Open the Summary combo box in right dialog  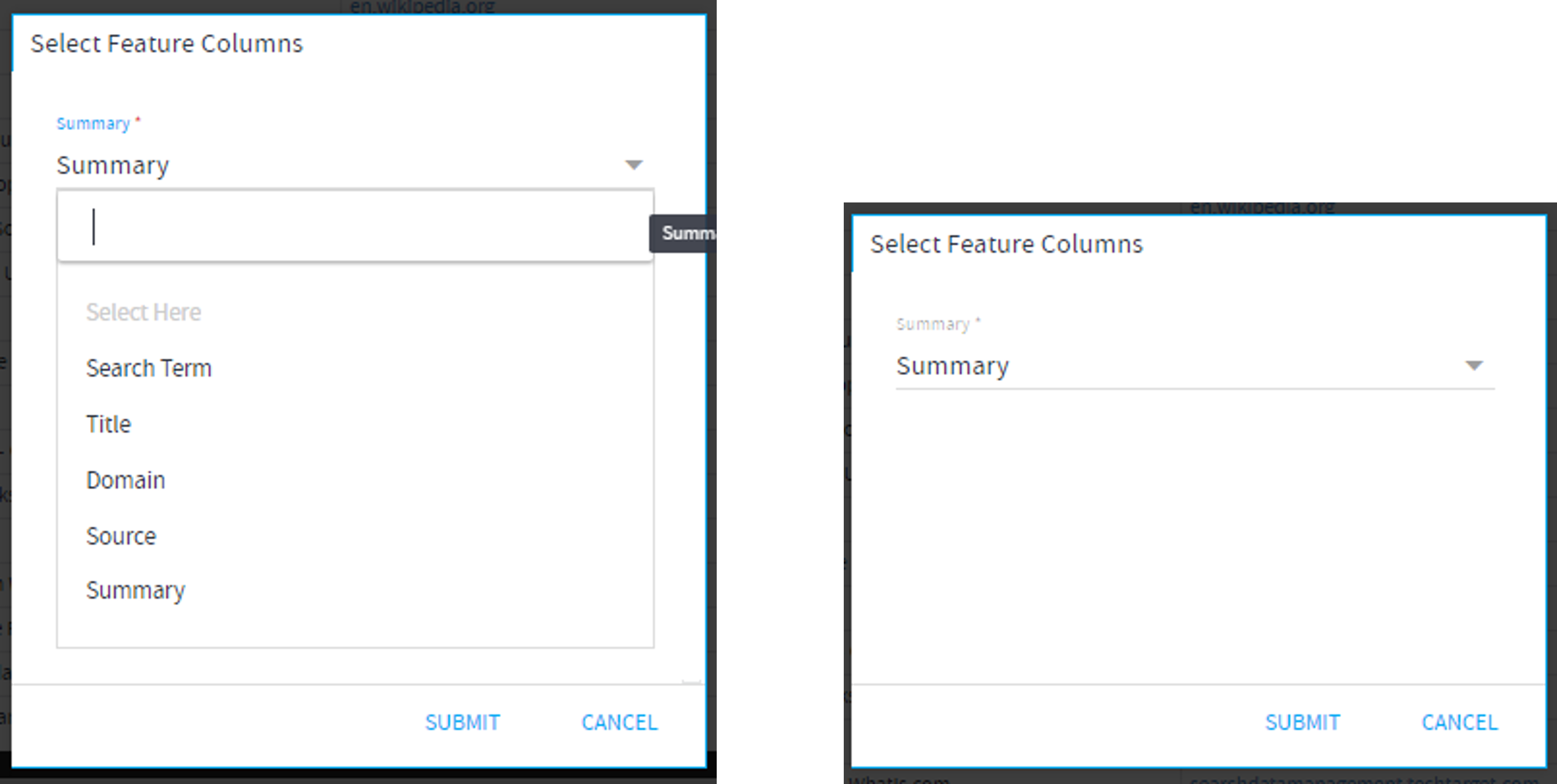pyautogui.click(x=1195, y=366)
